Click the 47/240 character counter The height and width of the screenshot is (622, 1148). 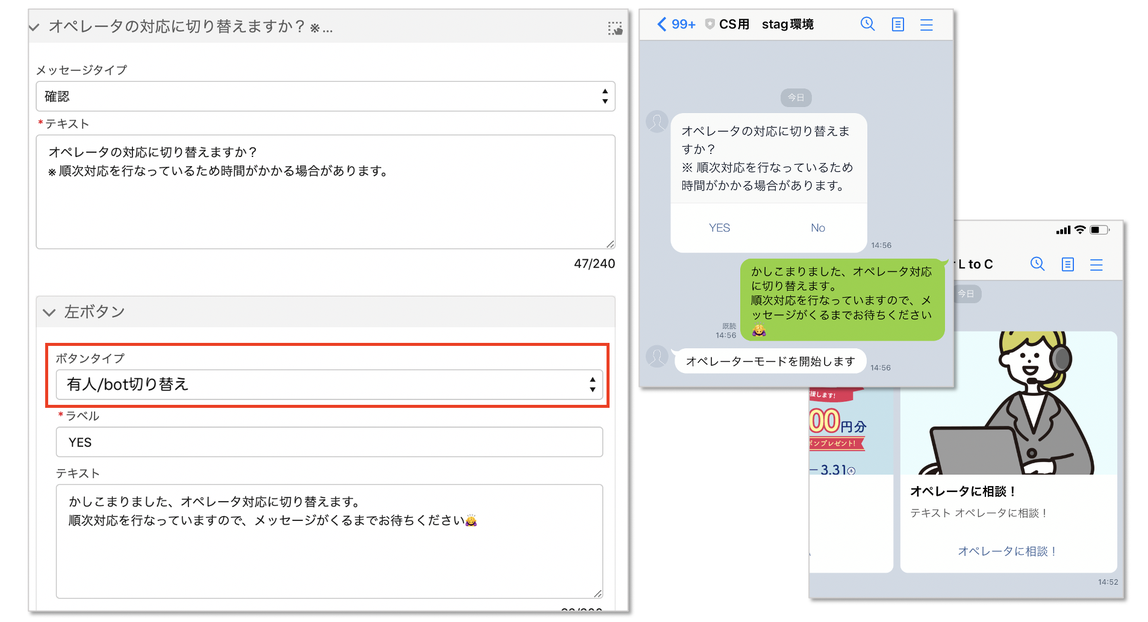(x=594, y=263)
